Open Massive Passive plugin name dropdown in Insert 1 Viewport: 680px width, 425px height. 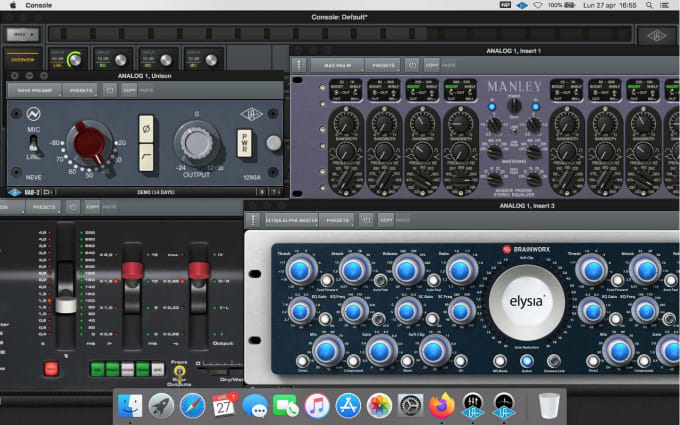[337, 65]
